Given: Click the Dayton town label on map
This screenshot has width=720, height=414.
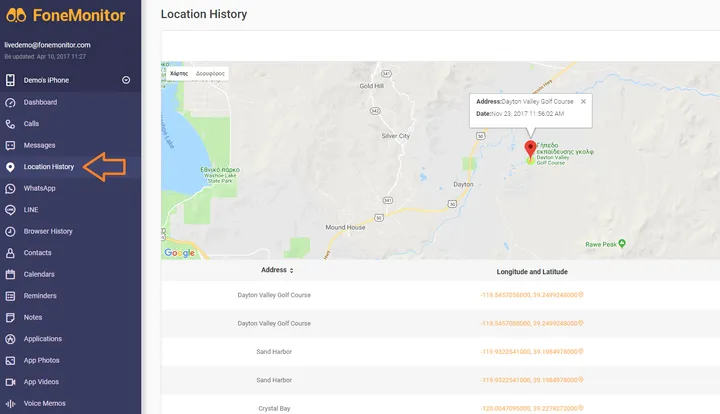Looking at the screenshot, I should 463,185.
